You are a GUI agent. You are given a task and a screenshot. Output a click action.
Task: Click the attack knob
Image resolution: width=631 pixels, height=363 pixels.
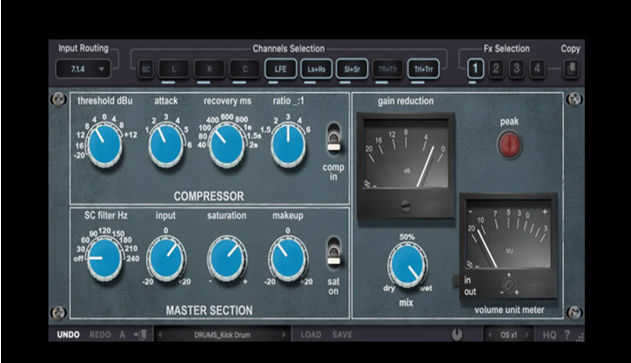[166, 145]
